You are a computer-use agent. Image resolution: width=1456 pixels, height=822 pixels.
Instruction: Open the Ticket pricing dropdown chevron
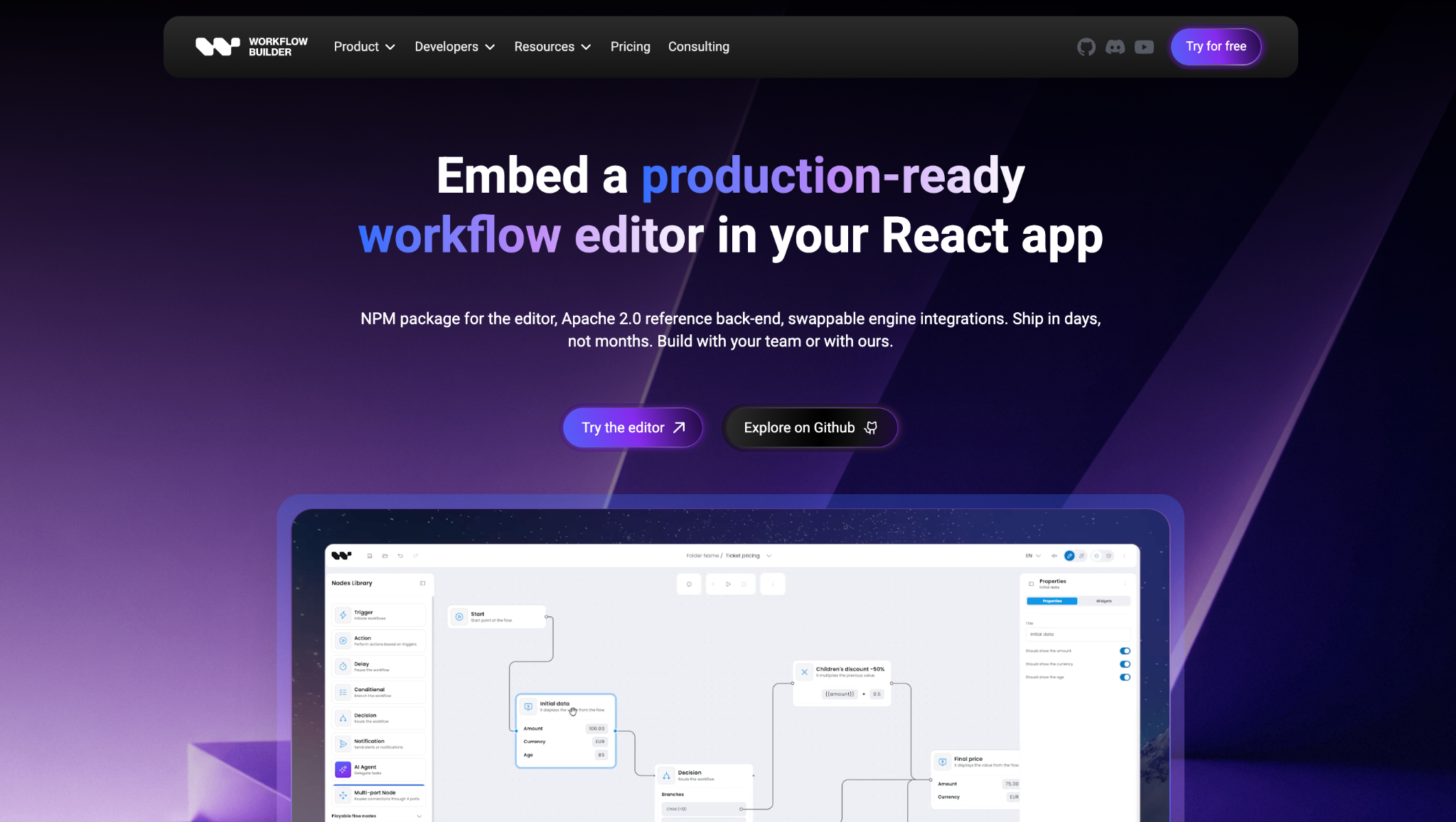[x=769, y=556]
